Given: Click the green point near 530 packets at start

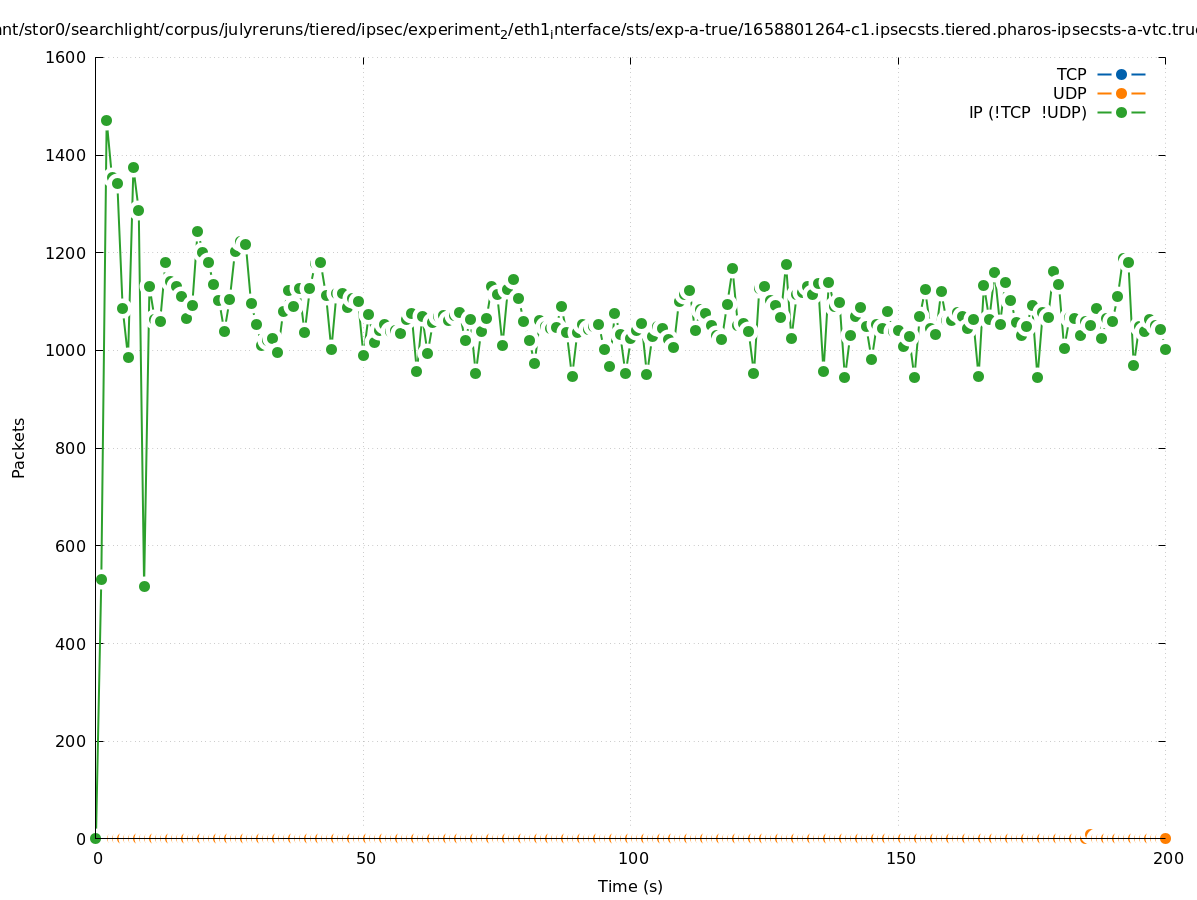Looking at the screenshot, I should [x=101, y=579].
